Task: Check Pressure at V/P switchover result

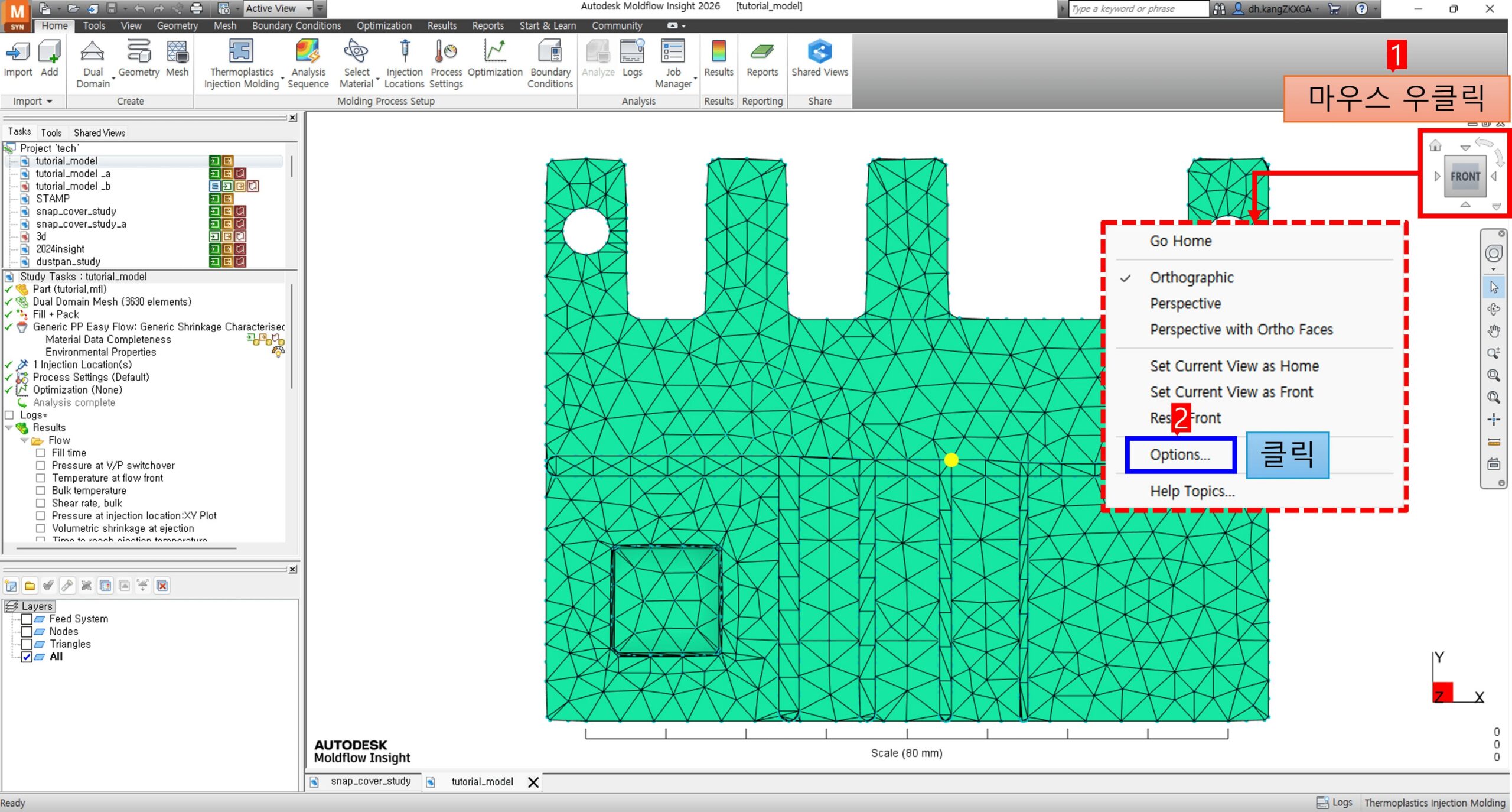Action: click(41, 465)
